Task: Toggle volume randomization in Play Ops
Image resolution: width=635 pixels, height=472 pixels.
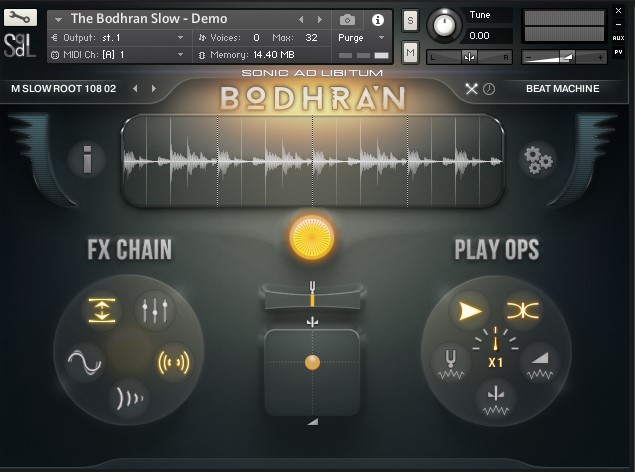Action: pyautogui.click(x=540, y=363)
